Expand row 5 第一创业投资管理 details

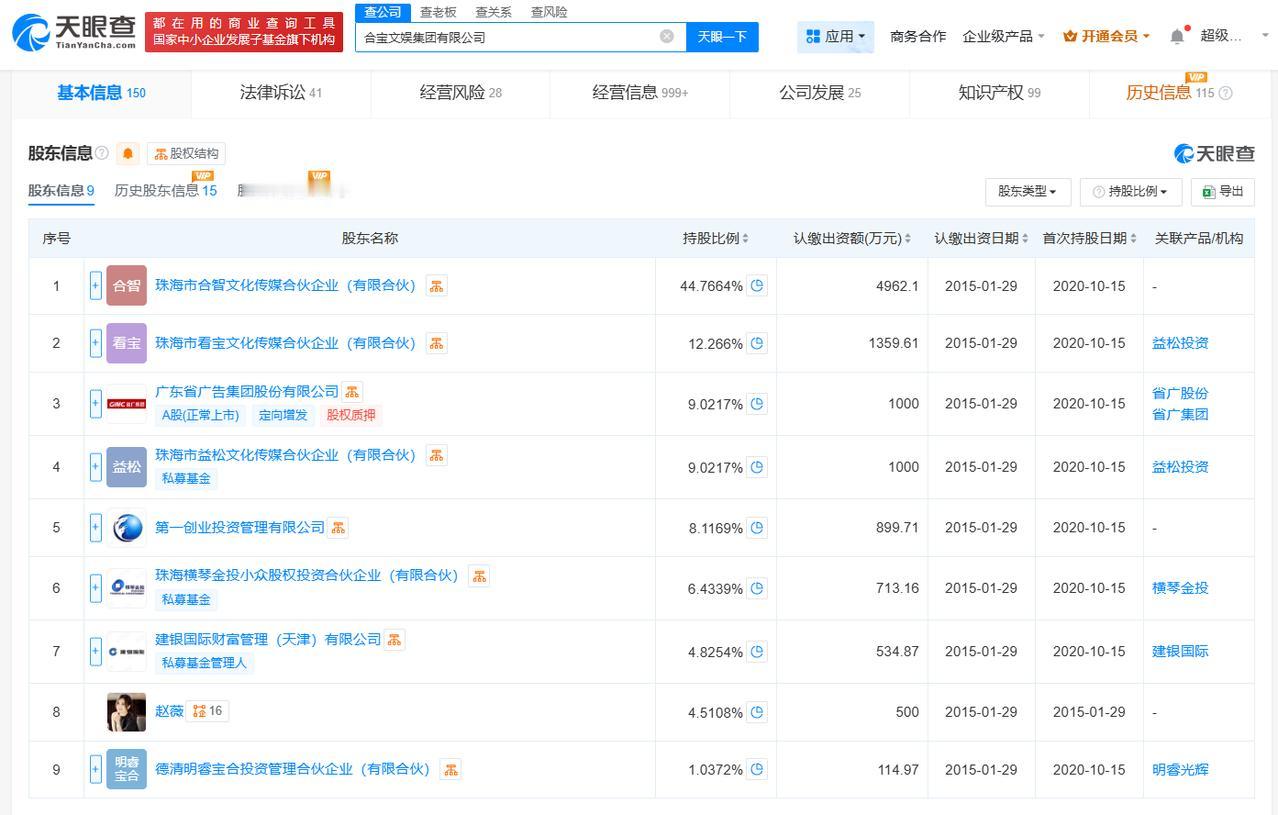coord(96,527)
